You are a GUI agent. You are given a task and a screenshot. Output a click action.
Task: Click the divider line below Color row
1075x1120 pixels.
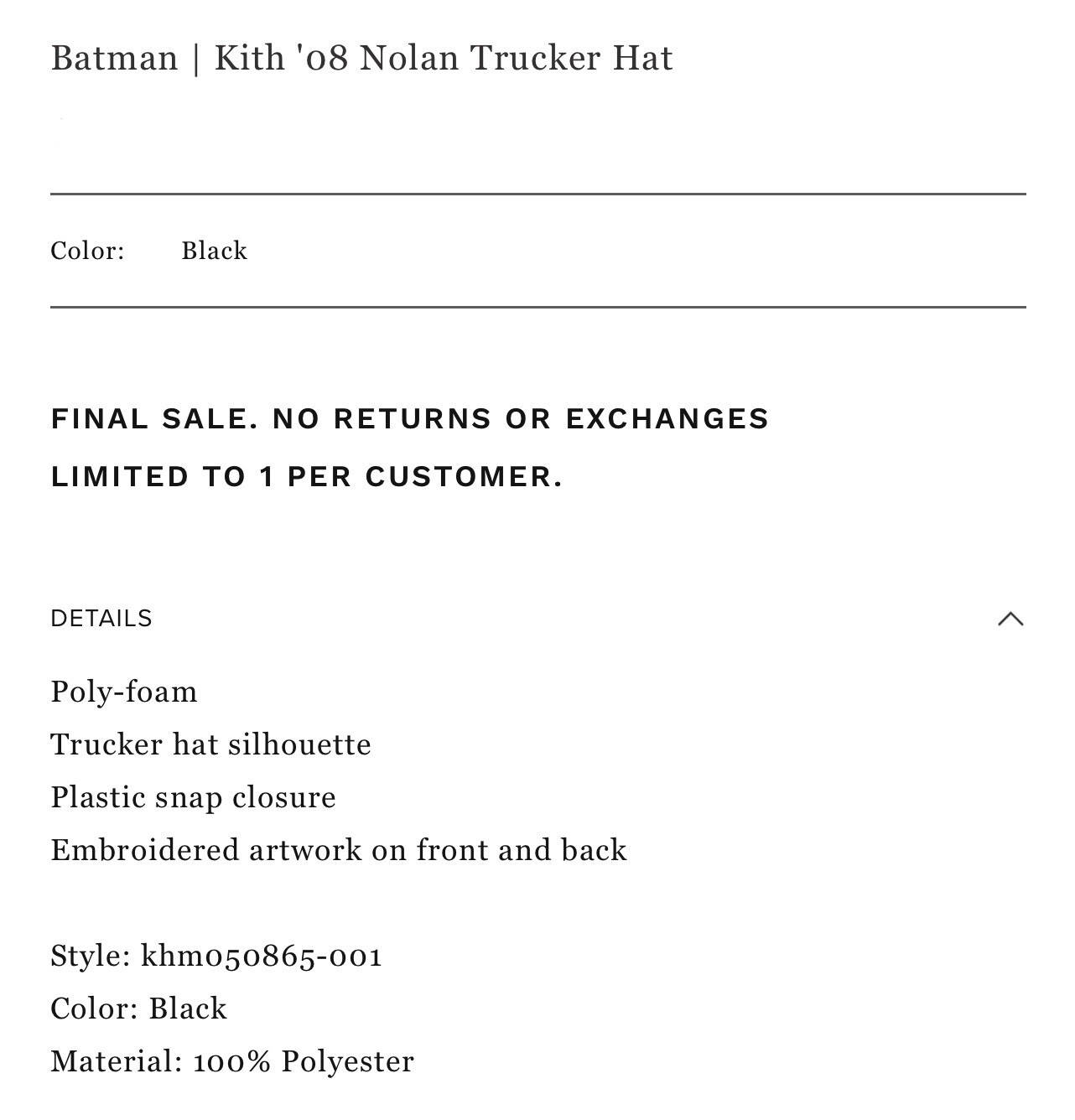coord(538,308)
